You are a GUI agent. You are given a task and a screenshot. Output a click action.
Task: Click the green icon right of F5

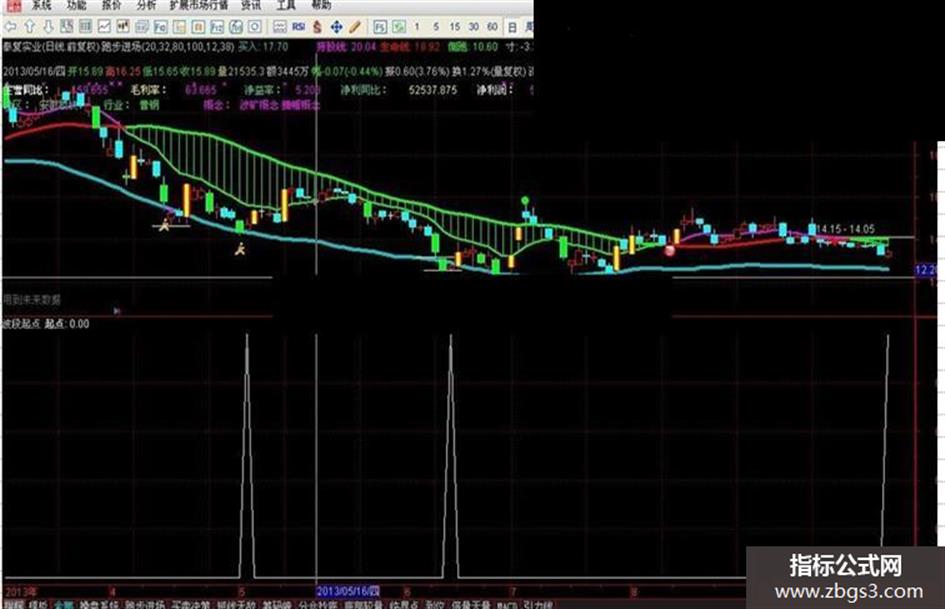[x=398, y=27]
